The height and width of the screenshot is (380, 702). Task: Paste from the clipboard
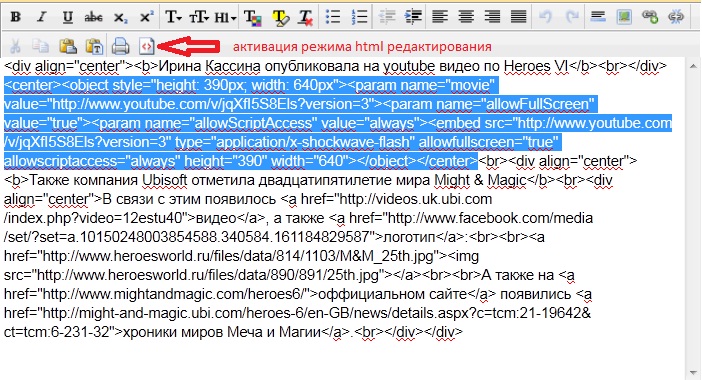coord(68,46)
